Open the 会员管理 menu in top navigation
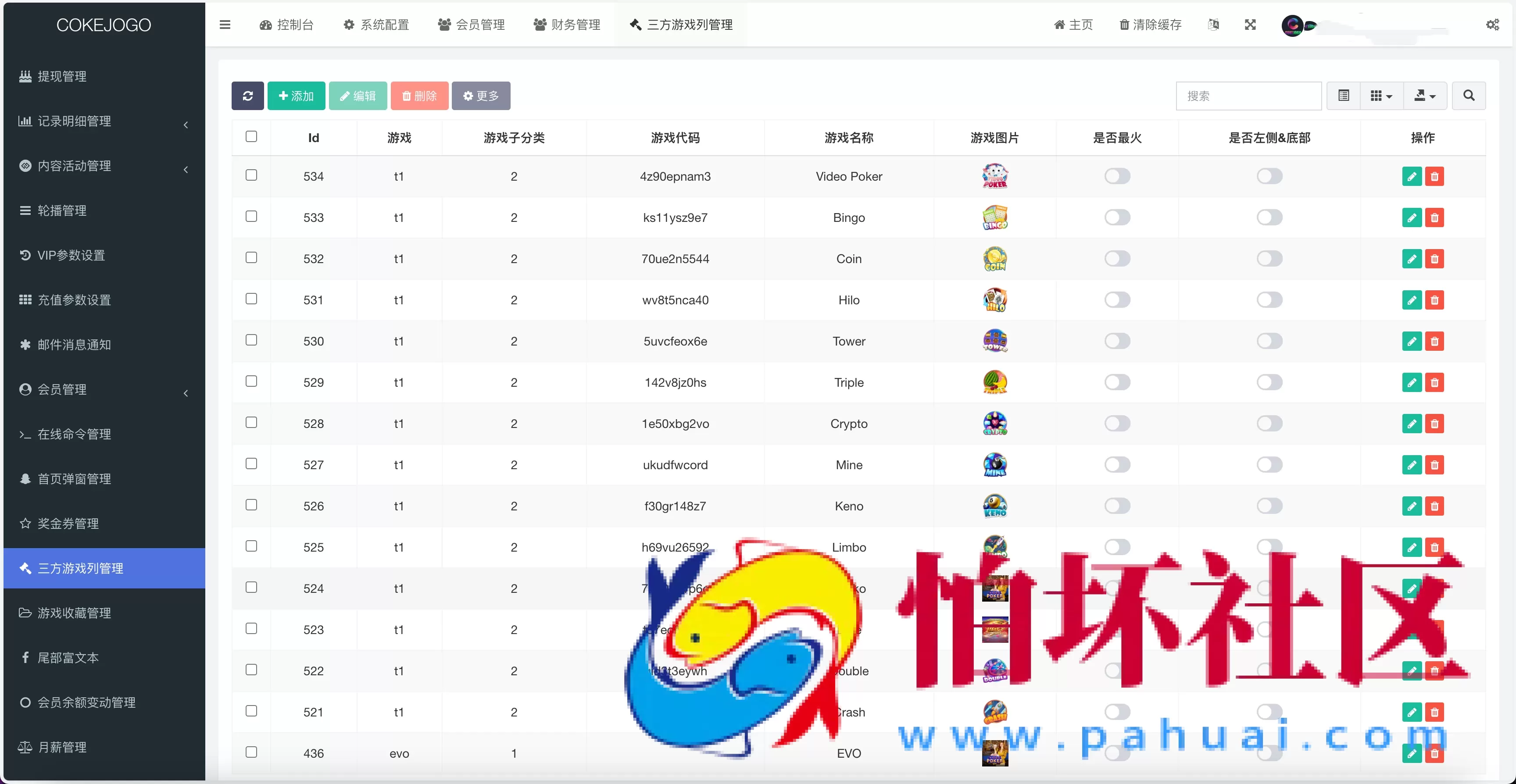 (x=471, y=25)
